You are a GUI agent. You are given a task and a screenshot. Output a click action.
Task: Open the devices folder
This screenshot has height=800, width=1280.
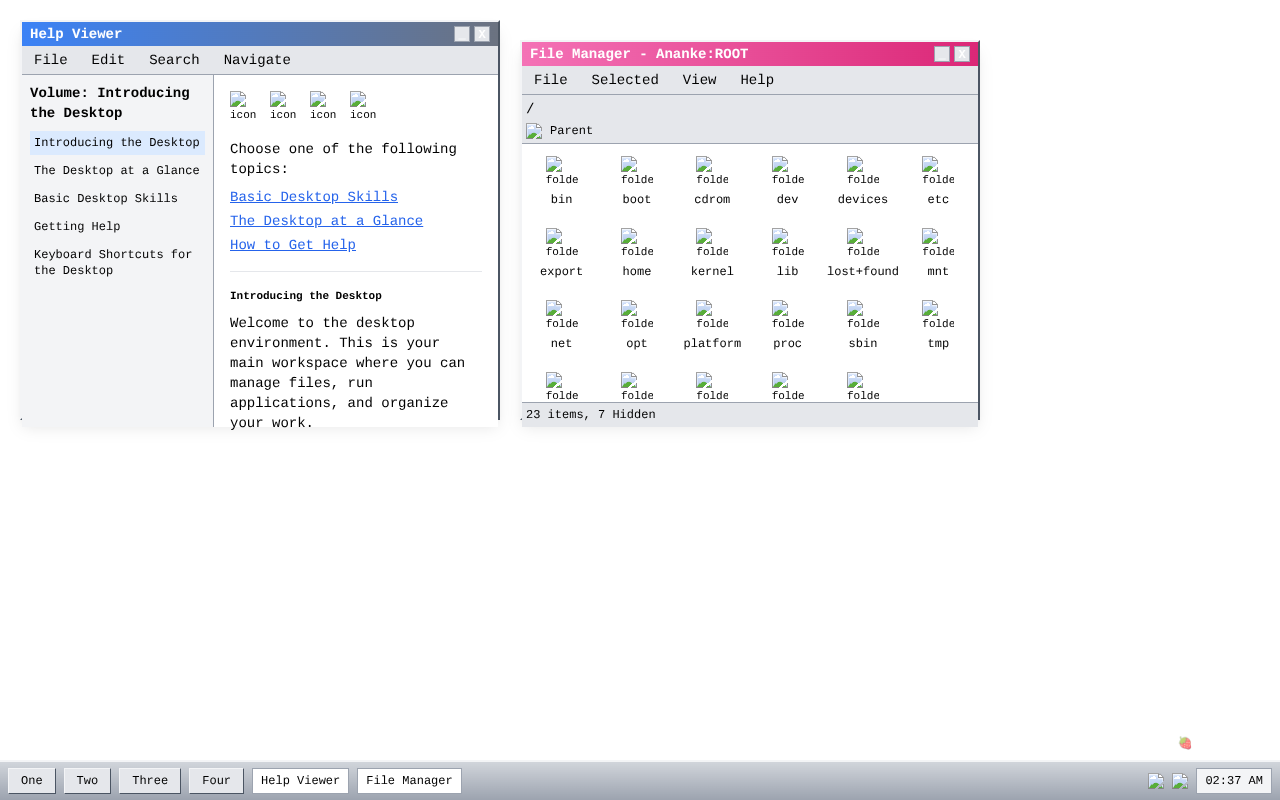[x=862, y=181]
